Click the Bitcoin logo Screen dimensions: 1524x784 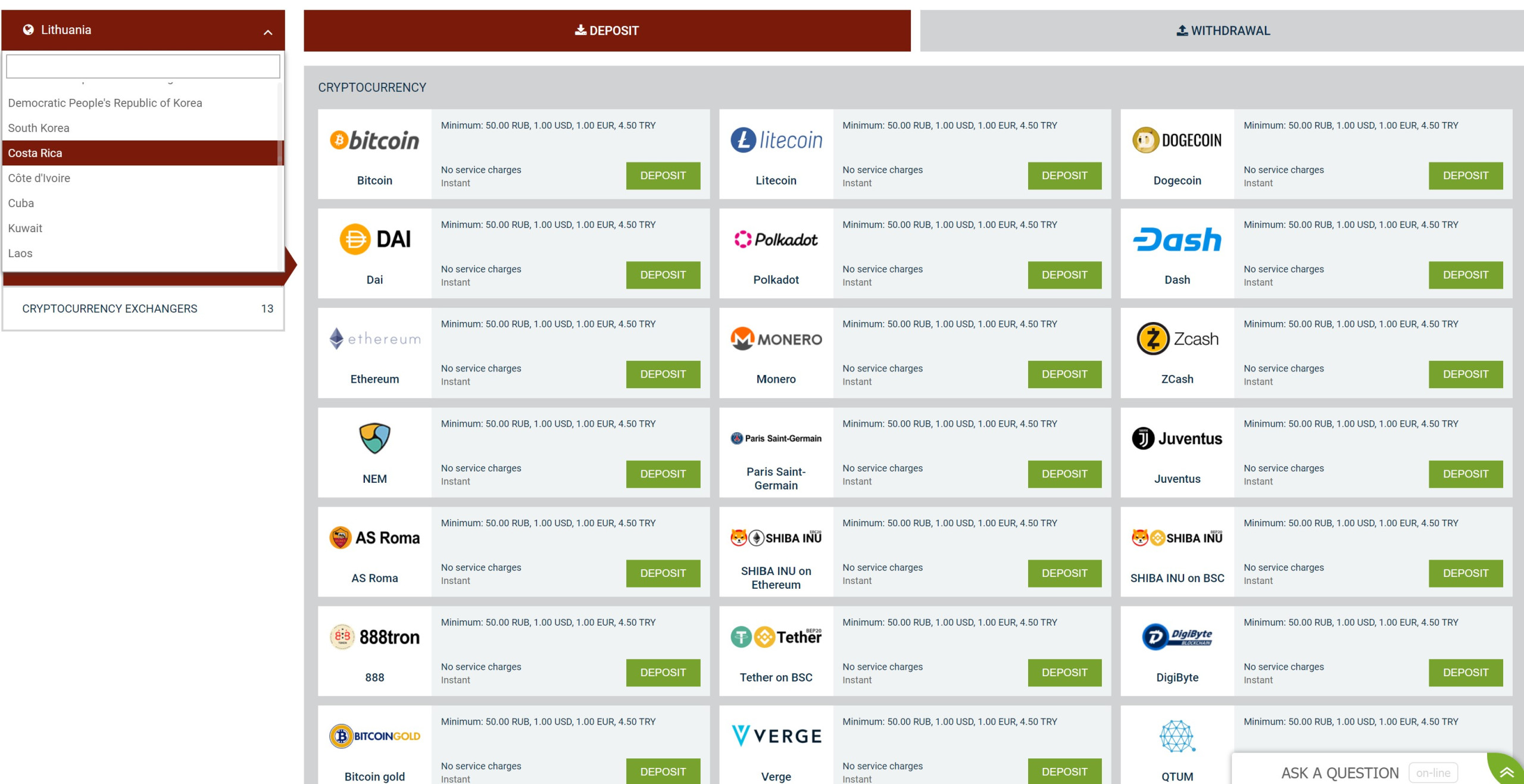374,140
